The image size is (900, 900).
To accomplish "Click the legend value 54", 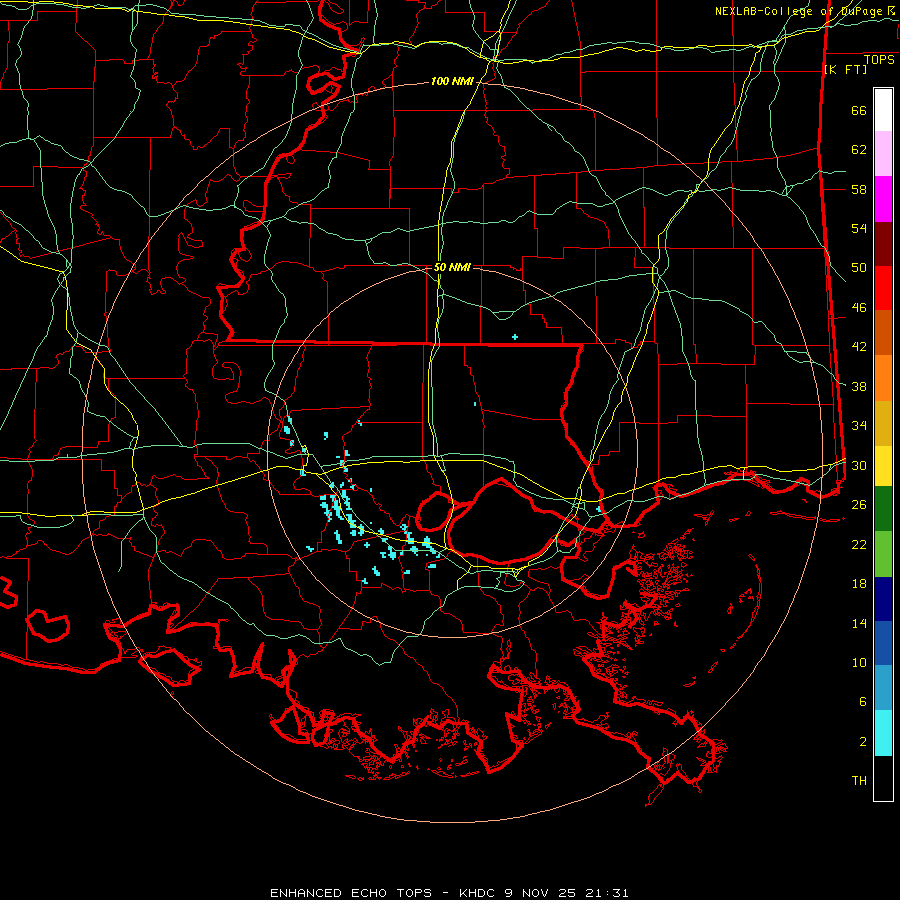I will 859,228.
